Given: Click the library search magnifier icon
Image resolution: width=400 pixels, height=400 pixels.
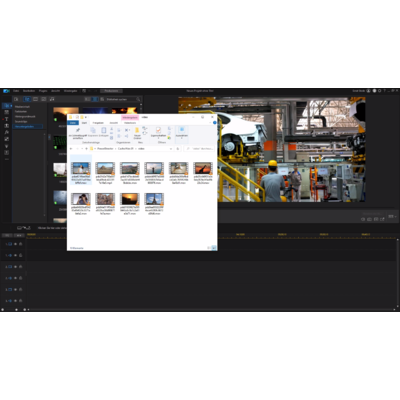Looking at the screenshot, I should [138, 99].
